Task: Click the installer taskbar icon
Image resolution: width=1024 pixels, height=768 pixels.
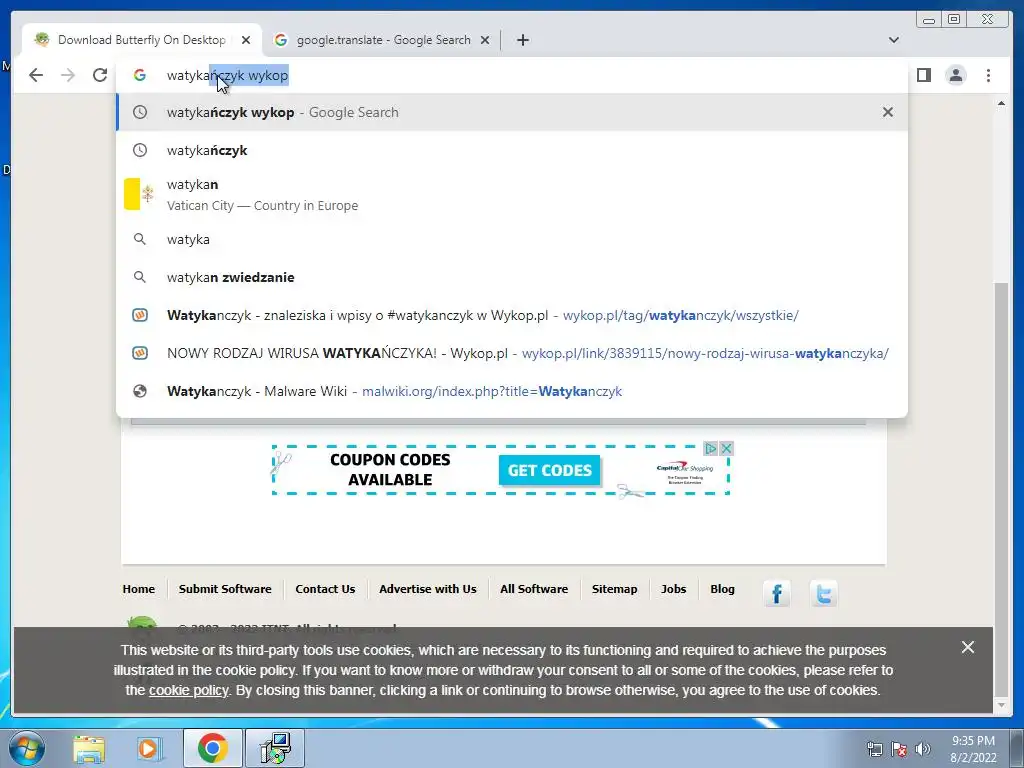Action: pos(275,748)
